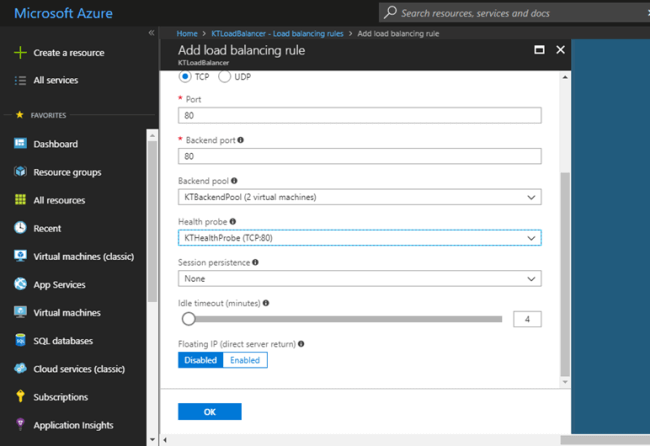This screenshot has height=446, width=650.
Task: Click Application Insights lightbulb icon
Action: click(x=20, y=424)
